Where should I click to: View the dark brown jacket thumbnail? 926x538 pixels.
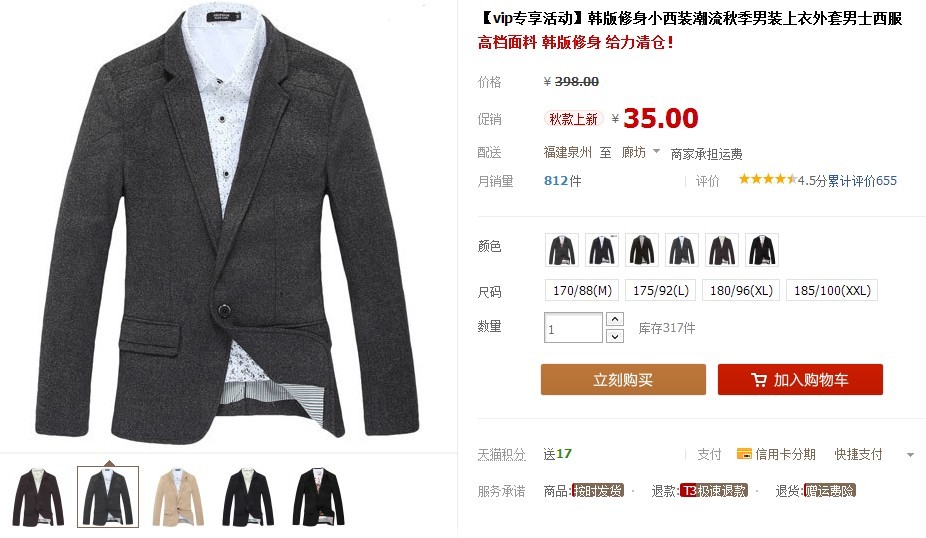click(38, 497)
